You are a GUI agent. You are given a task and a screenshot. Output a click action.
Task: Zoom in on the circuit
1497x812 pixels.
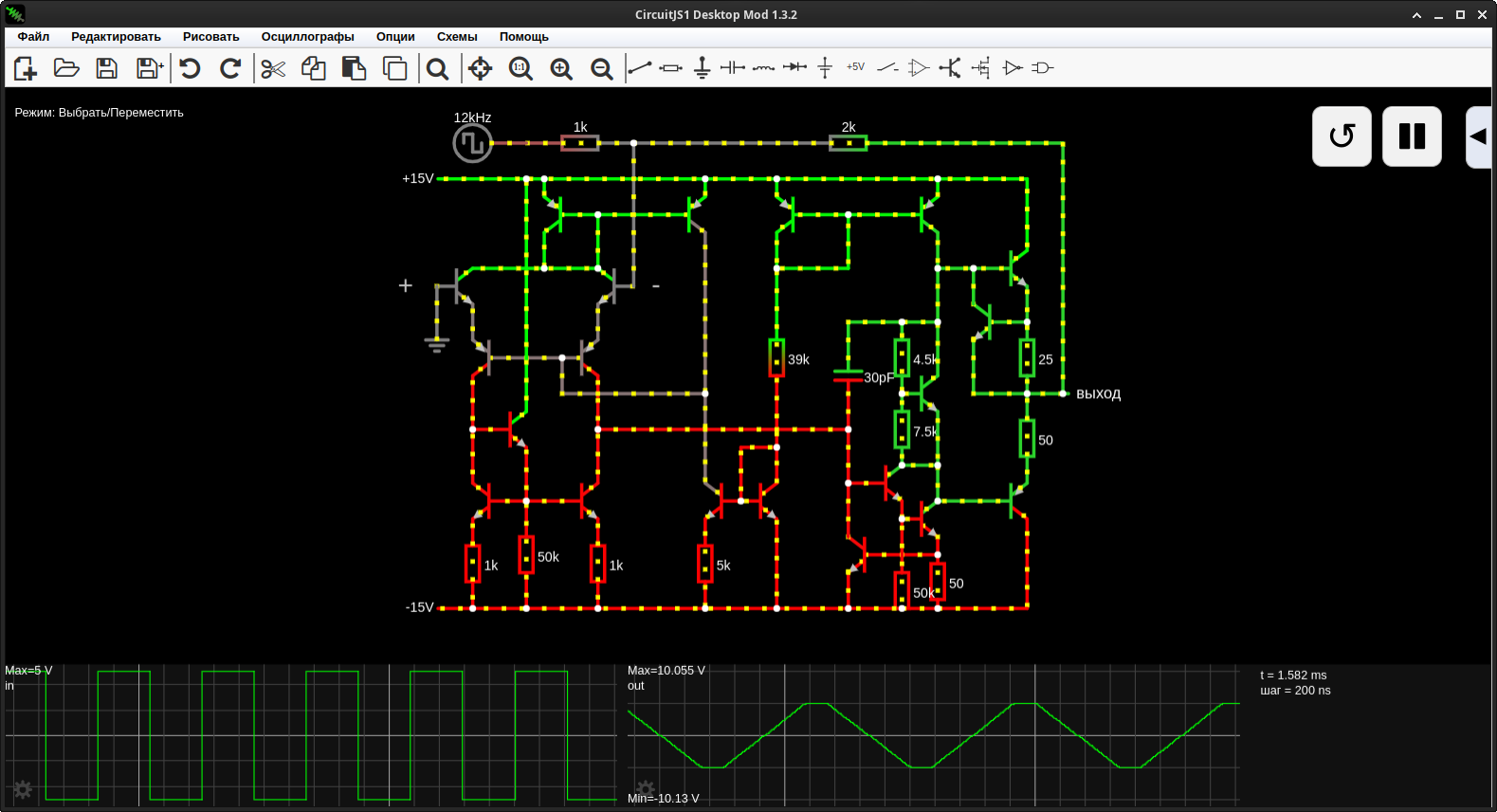561,68
